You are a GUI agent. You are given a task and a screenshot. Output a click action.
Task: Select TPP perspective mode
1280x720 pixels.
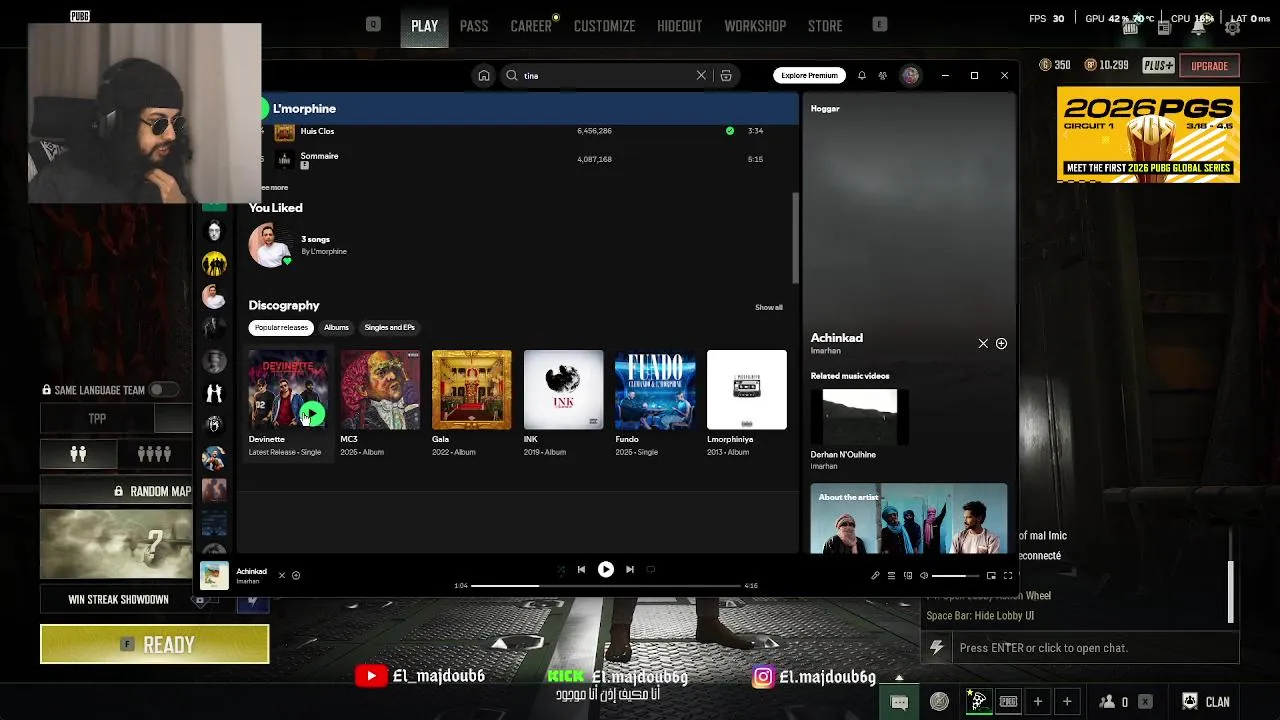point(97,419)
